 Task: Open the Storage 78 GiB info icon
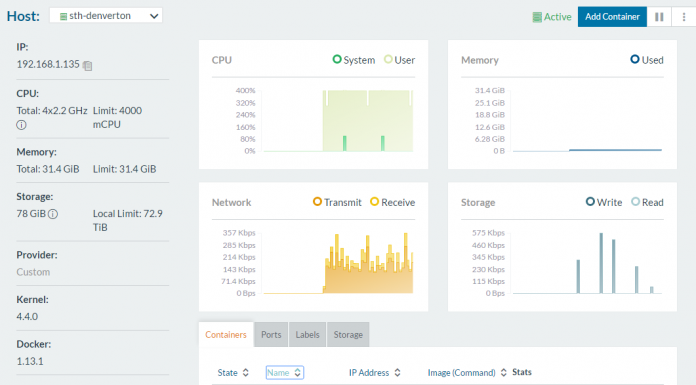(x=53, y=214)
